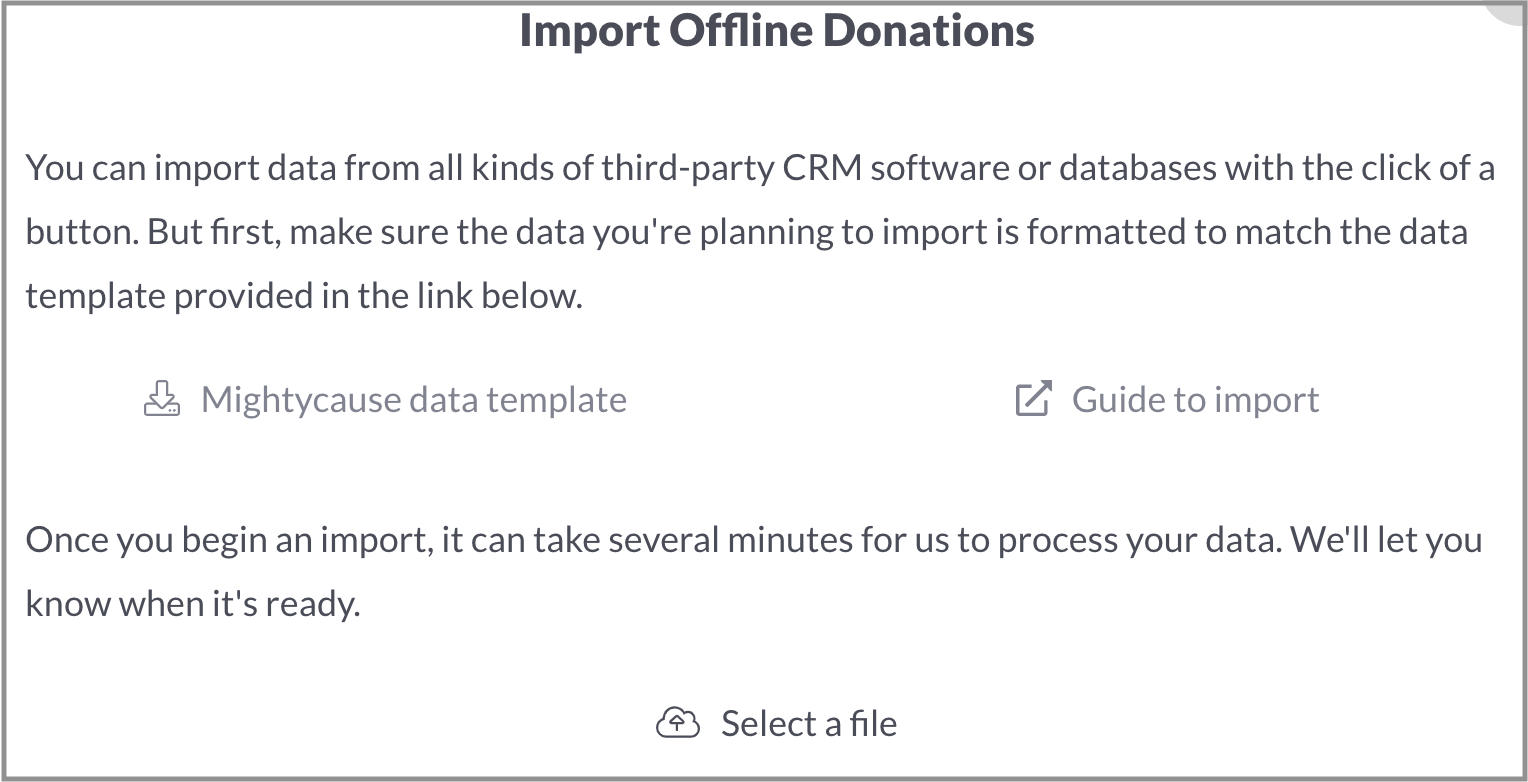
Task: Click the phrase 'template provided in the link below'
Action: [x=301, y=296]
